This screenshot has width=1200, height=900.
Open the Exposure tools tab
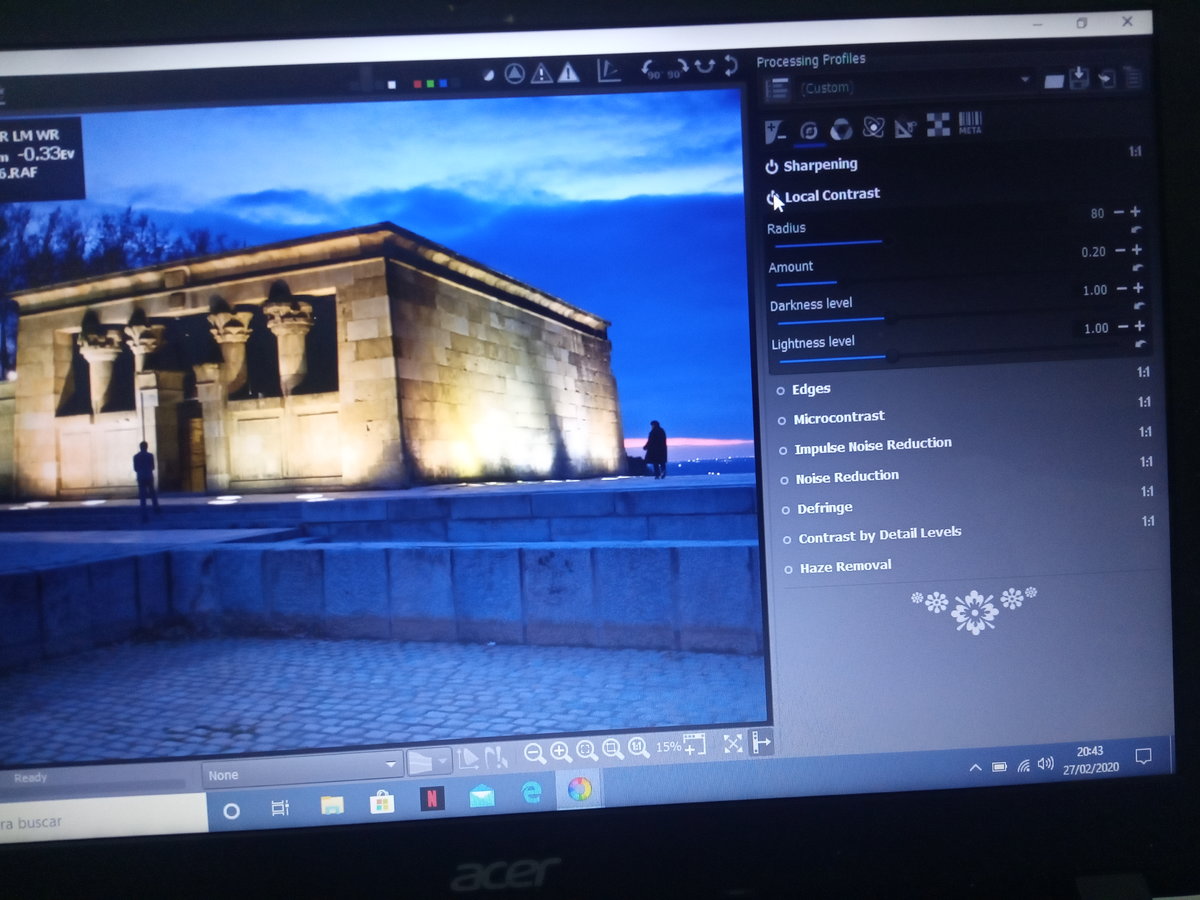click(776, 130)
